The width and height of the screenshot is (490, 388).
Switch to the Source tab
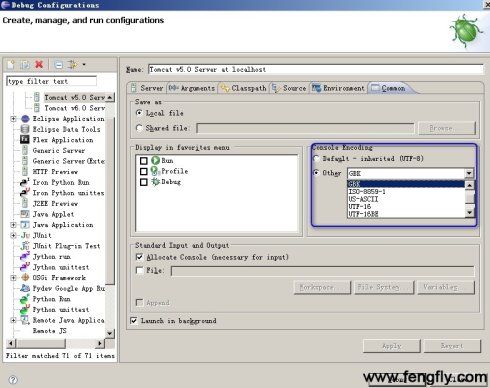289,88
